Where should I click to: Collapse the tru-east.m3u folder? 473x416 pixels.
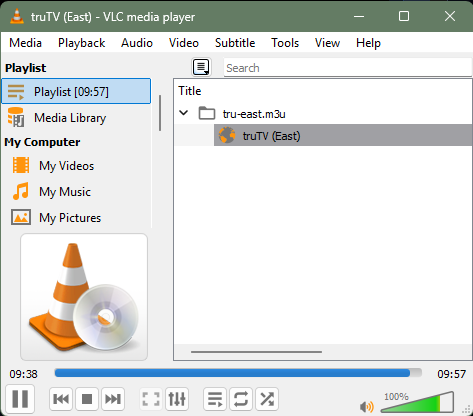(x=184, y=113)
